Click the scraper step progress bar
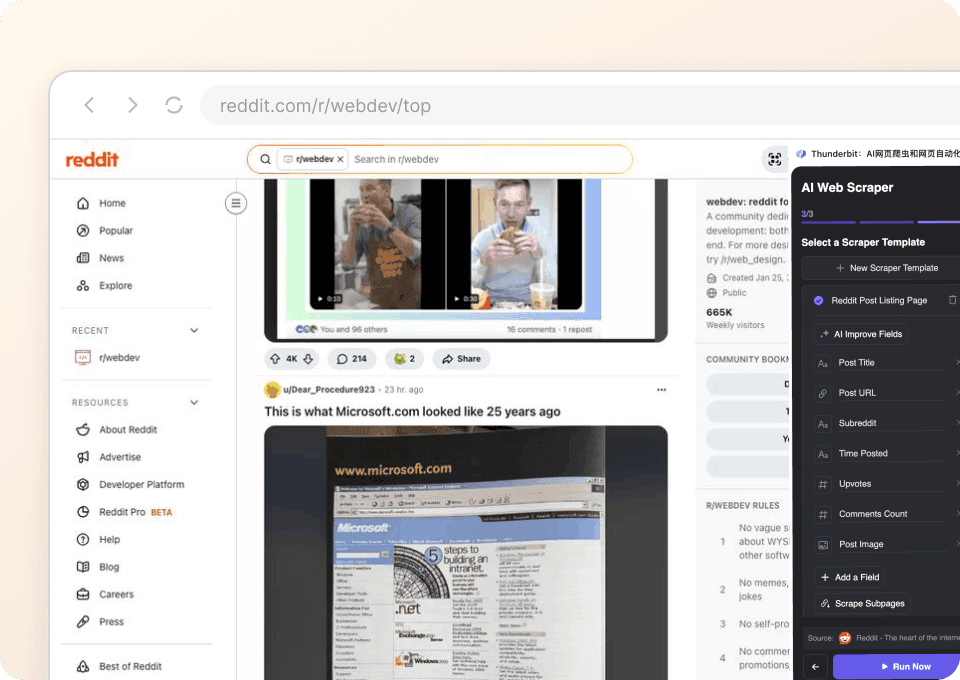The width and height of the screenshot is (960, 680). coord(878,222)
